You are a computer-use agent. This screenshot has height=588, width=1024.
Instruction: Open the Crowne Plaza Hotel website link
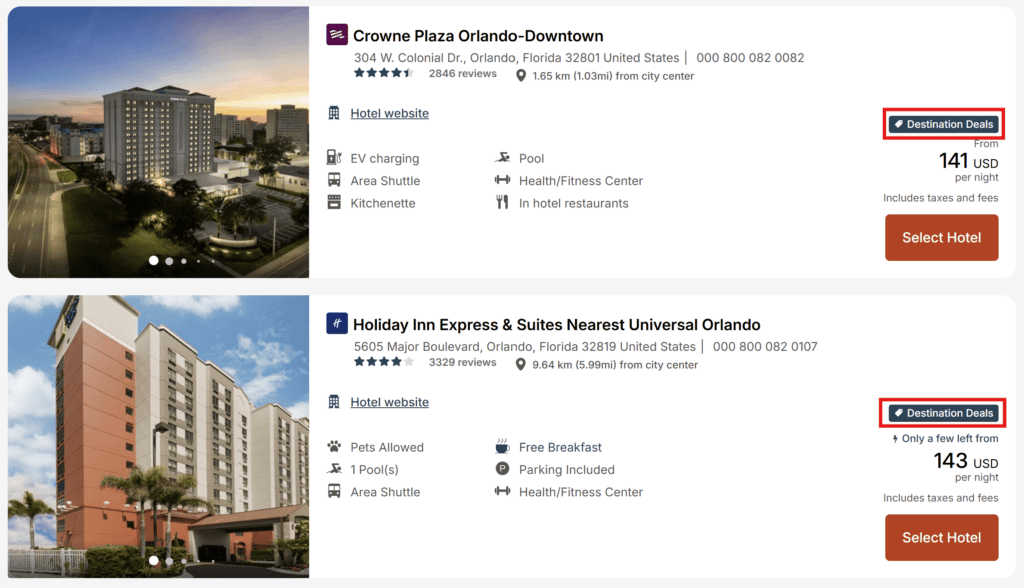(389, 113)
